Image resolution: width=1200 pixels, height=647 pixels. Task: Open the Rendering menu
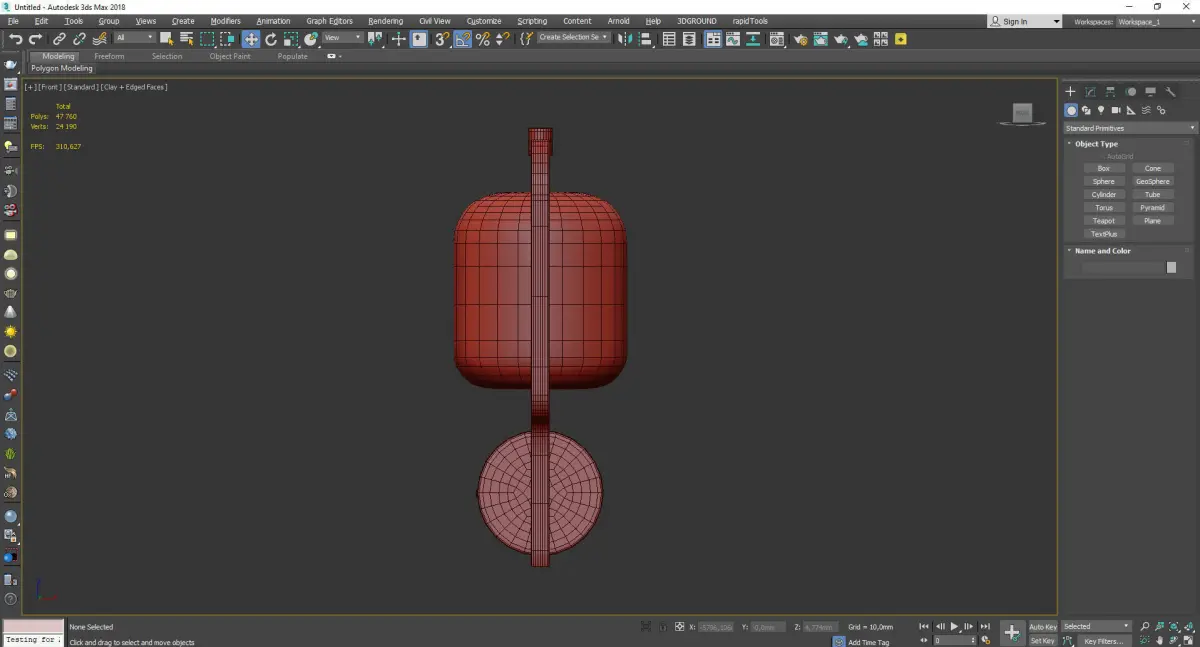385,21
